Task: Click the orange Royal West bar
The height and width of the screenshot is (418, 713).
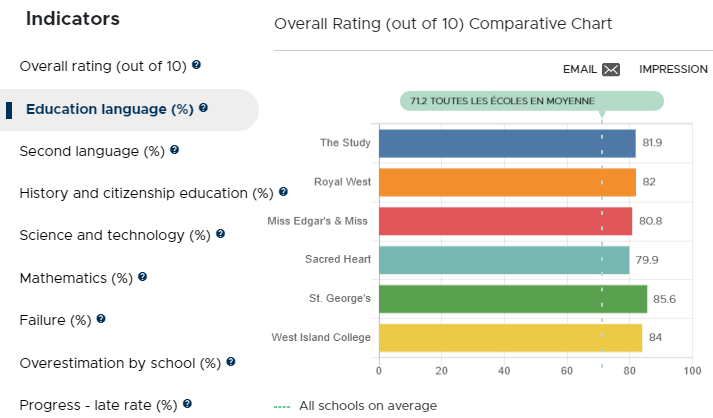Action: (x=507, y=182)
